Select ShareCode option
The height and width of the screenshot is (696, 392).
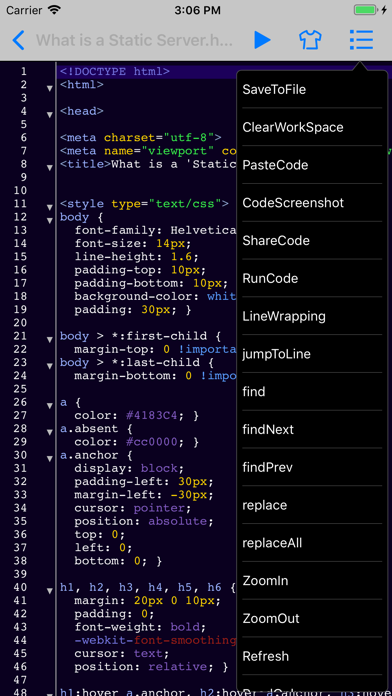click(312, 241)
